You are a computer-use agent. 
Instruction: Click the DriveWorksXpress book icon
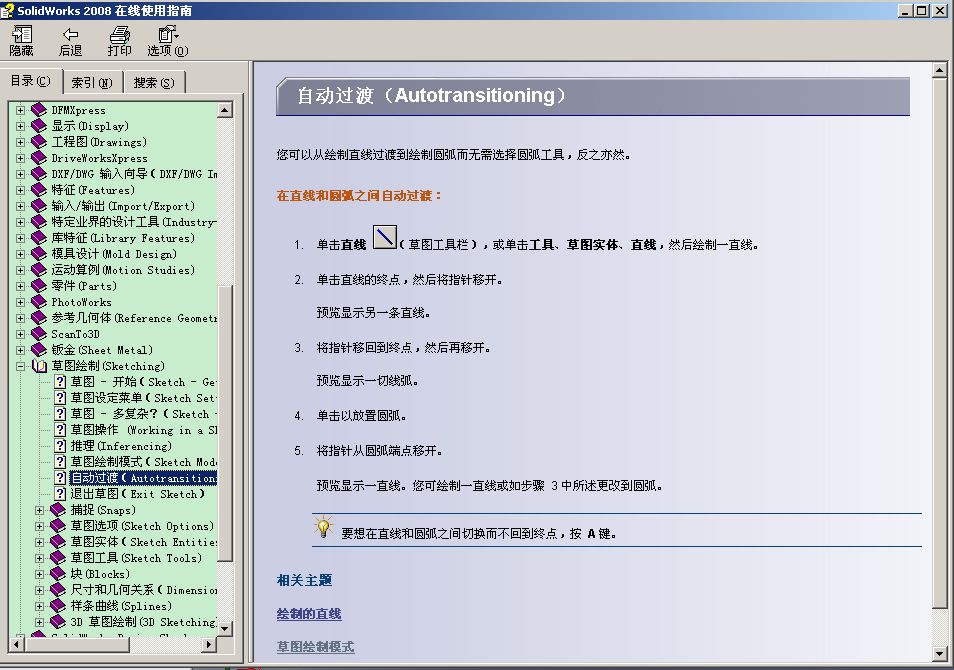[39, 158]
